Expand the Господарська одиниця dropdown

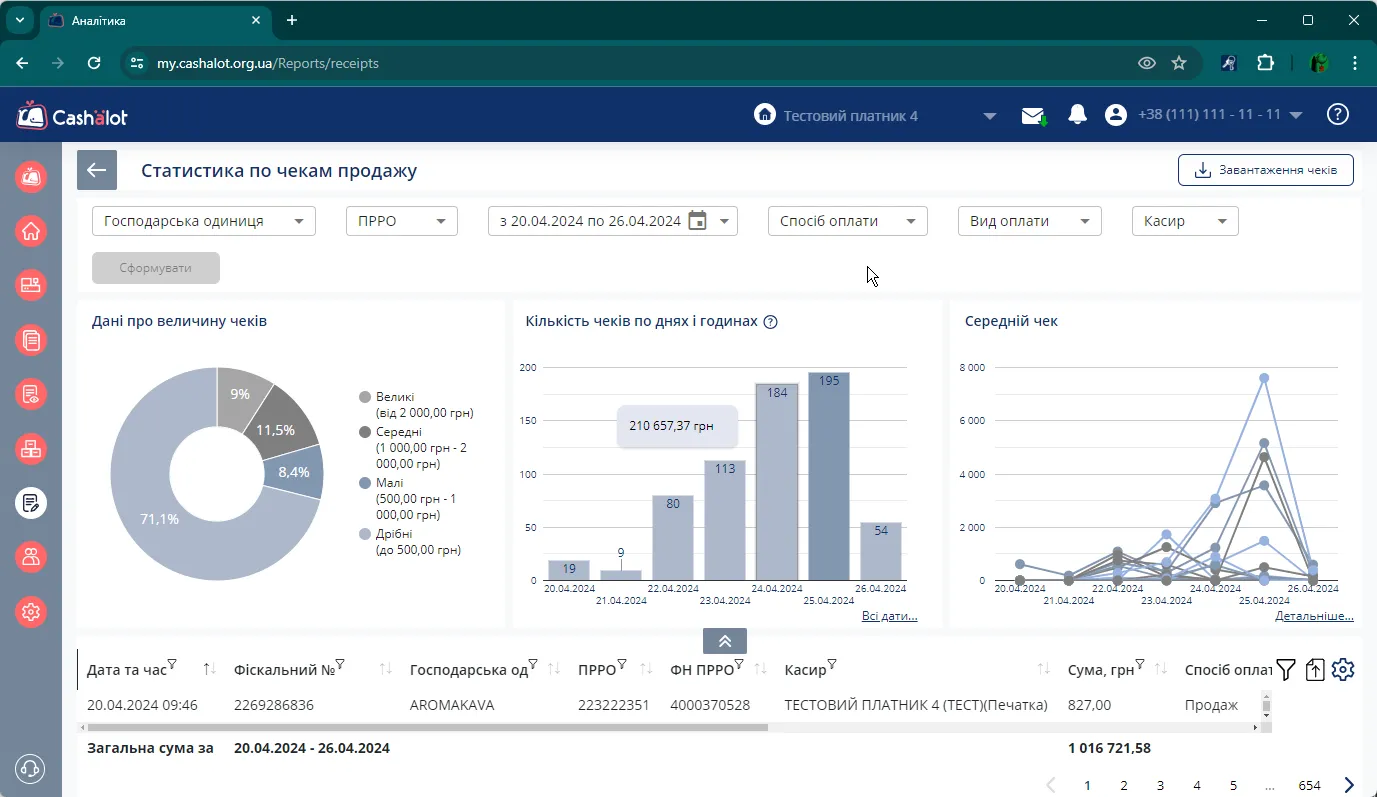tap(203, 221)
